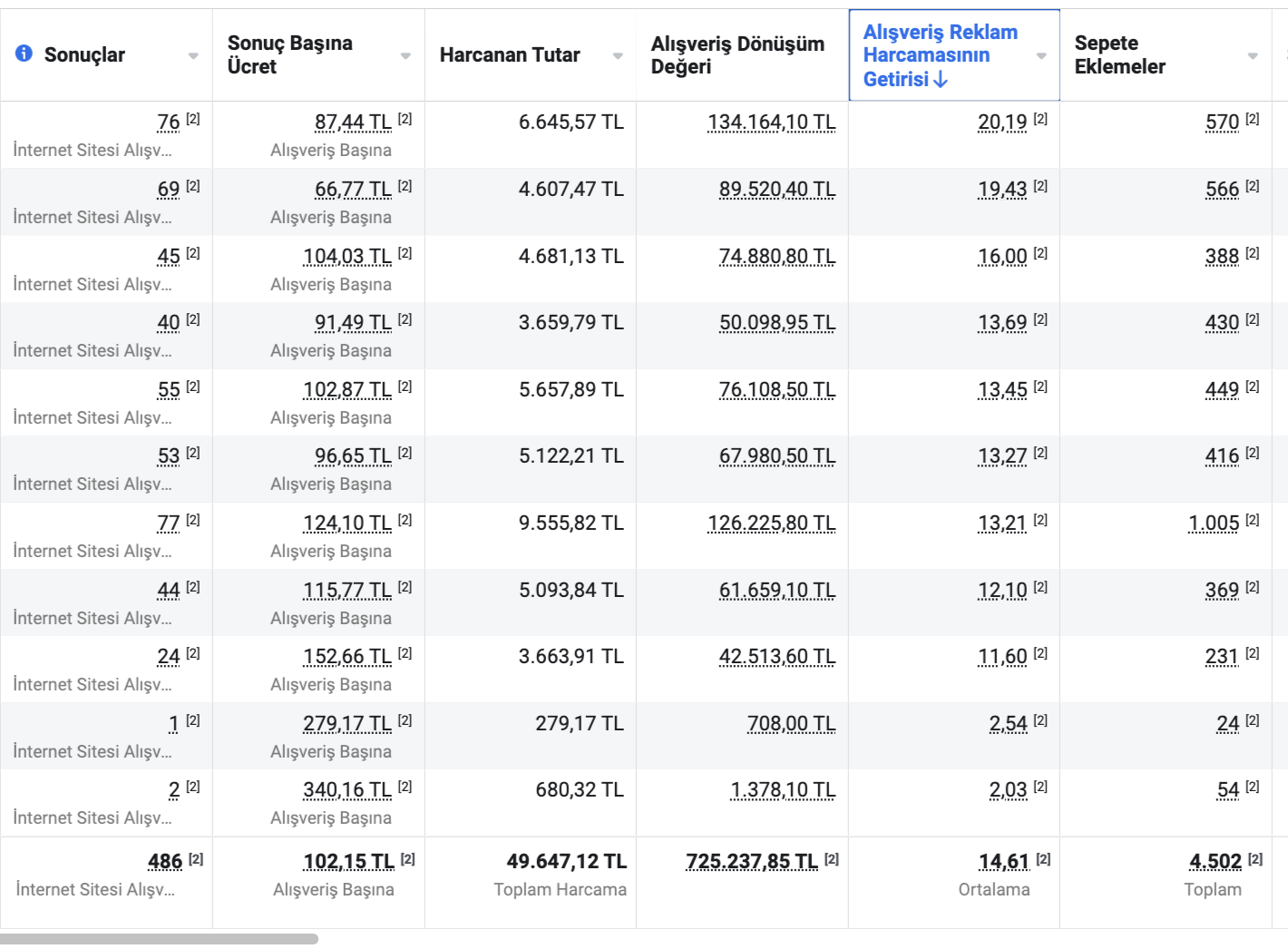Click footnote marker beside 1.005 cart adds
1288x949 pixels.
coord(1253,520)
